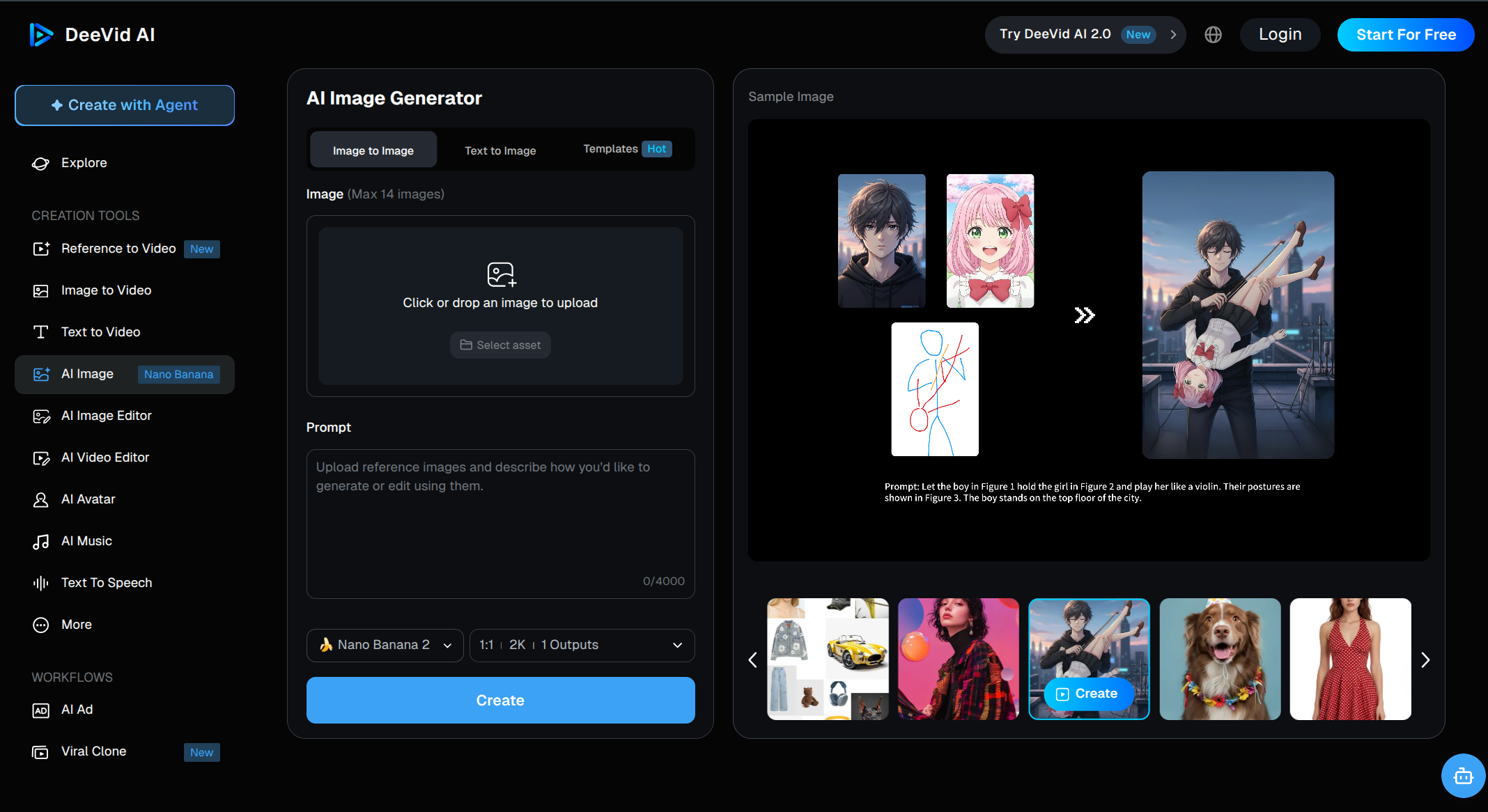Click the DeeVid AI logo icon
The width and height of the screenshot is (1488, 812).
(41, 35)
